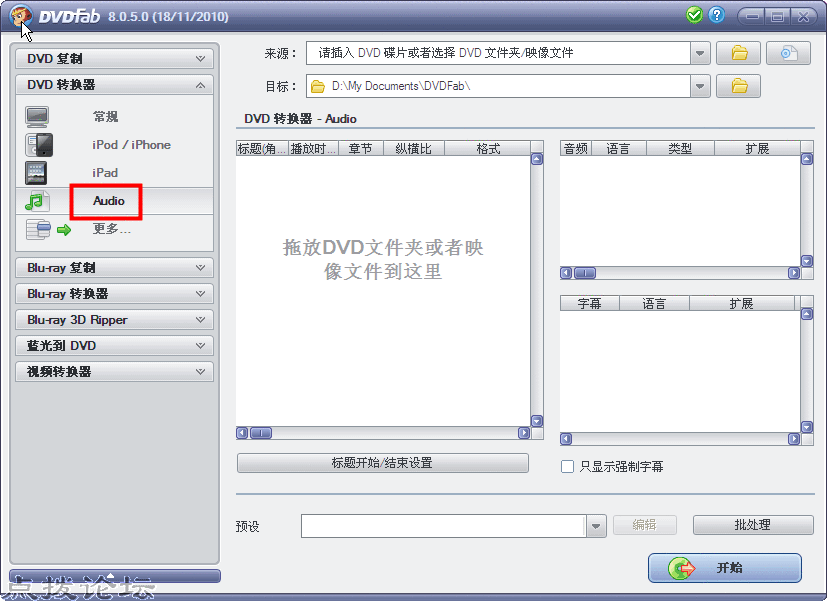The image size is (827, 601).
Task: Click the title list horizontal scrollbar thumb
Action: click(261, 433)
